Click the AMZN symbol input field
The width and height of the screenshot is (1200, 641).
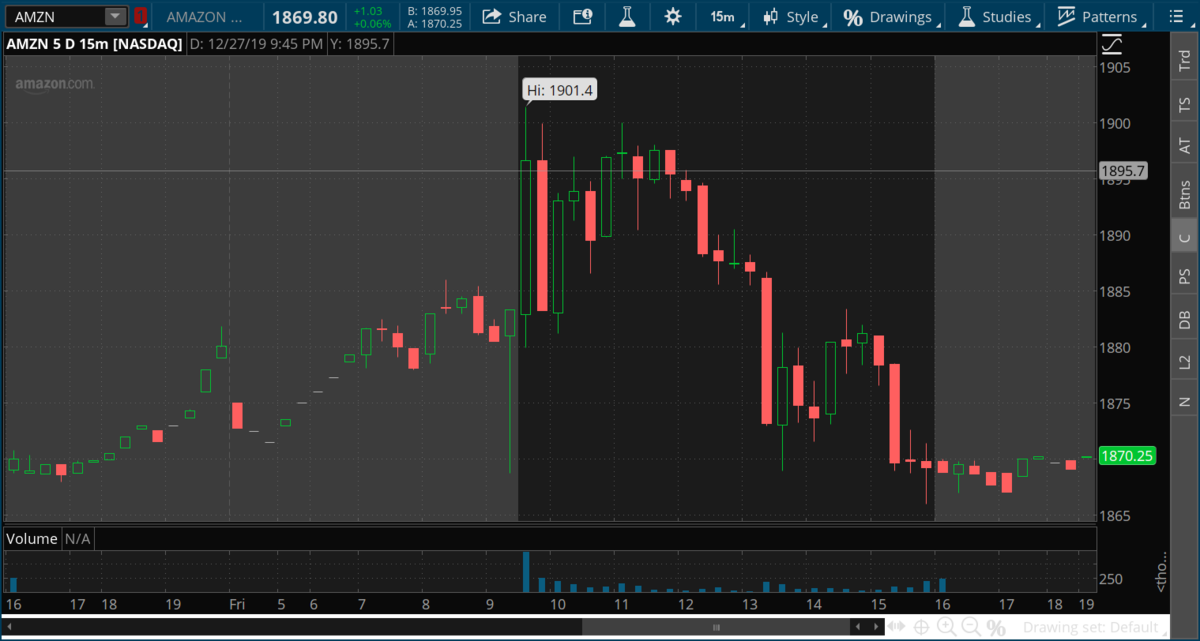tap(53, 16)
